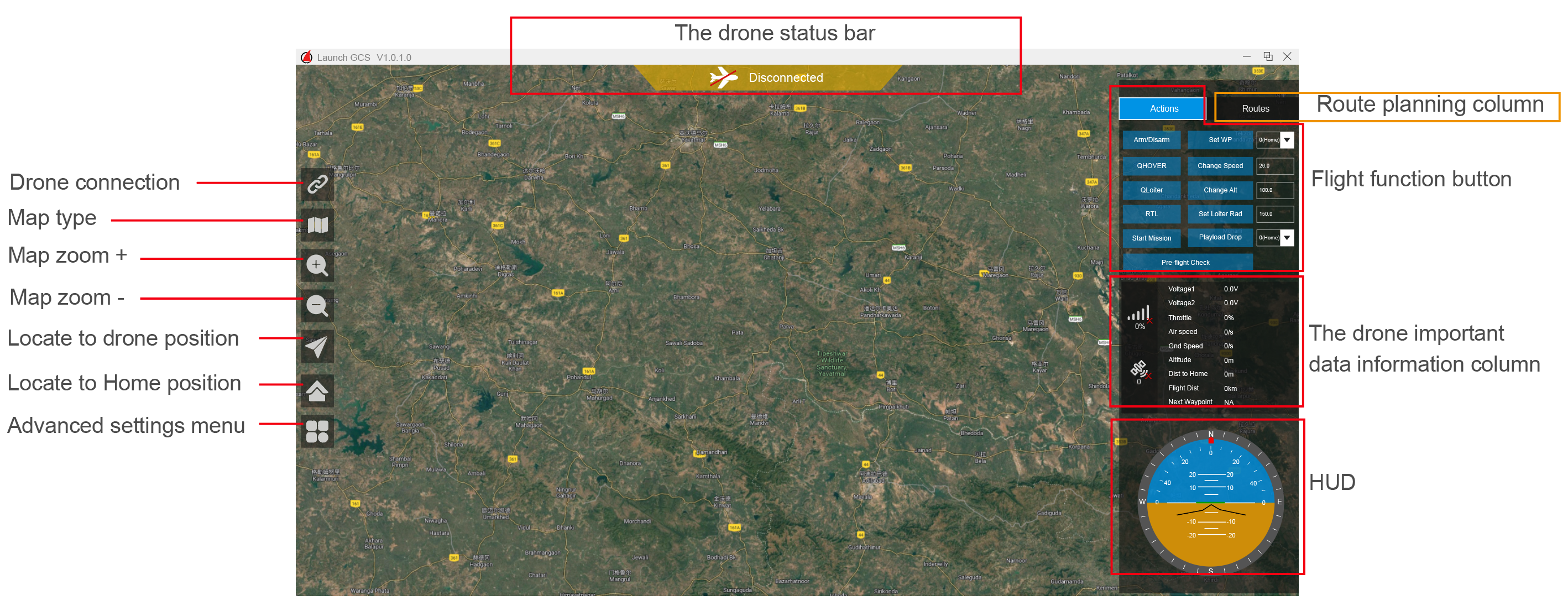Locate to drone position arrow icon
The width and height of the screenshot is (1568, 611).
[x=317, y=347]
